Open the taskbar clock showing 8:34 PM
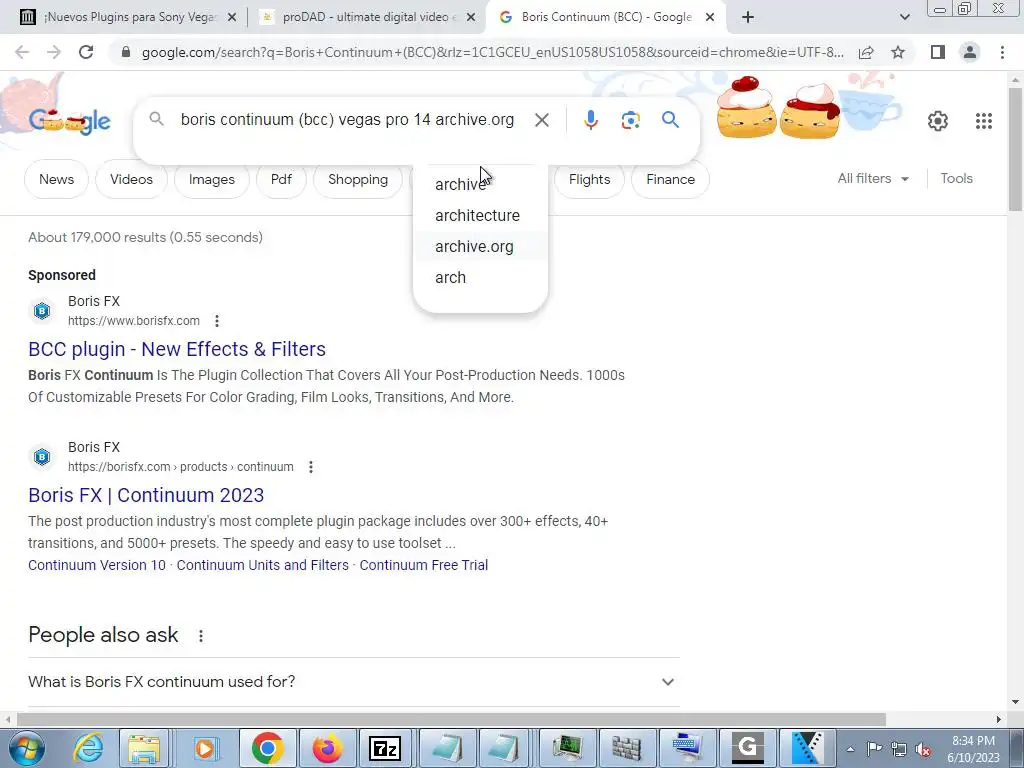 [x=973, y=749]
